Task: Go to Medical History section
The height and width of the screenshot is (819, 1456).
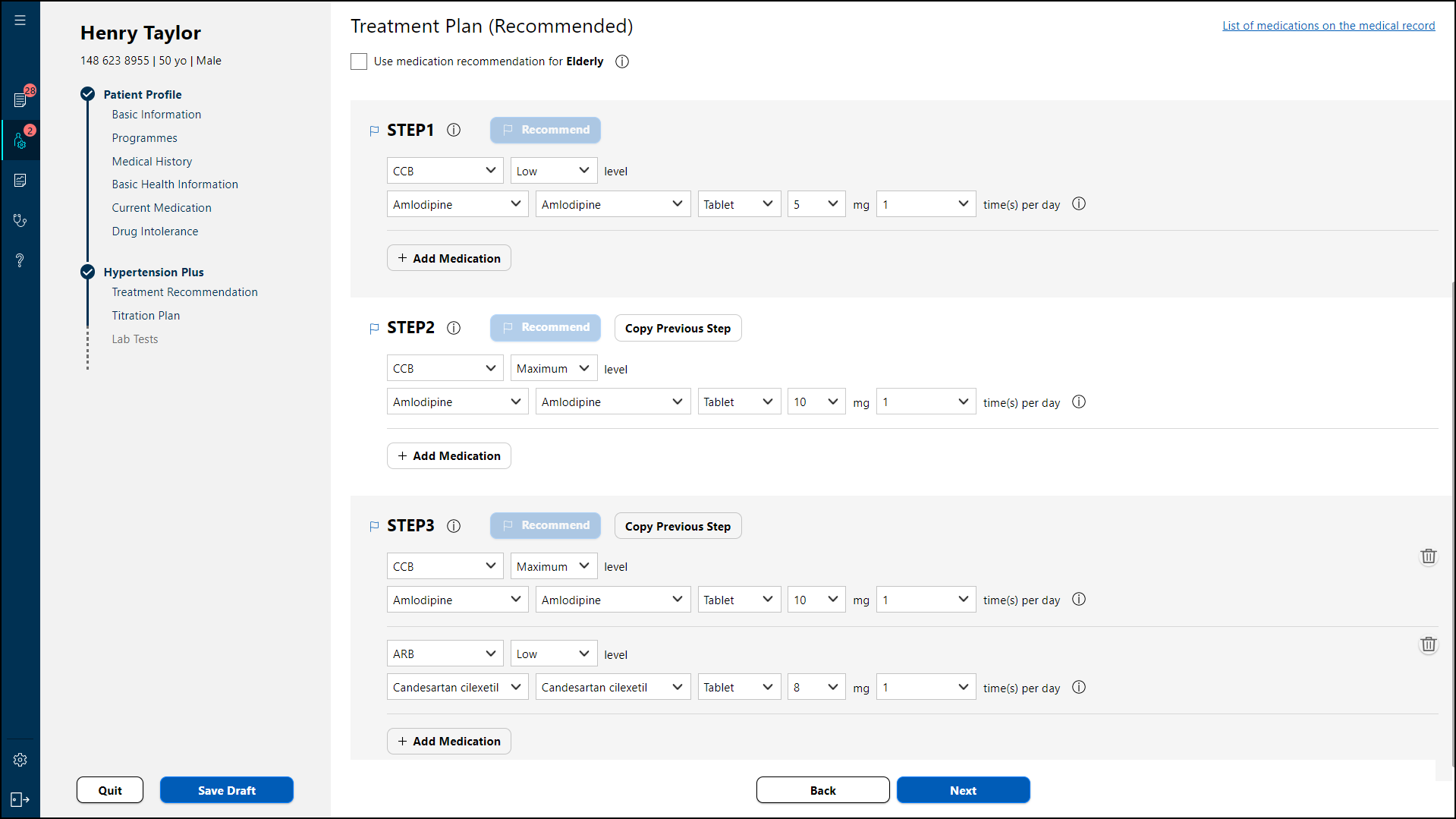Action: pos(152,162)
